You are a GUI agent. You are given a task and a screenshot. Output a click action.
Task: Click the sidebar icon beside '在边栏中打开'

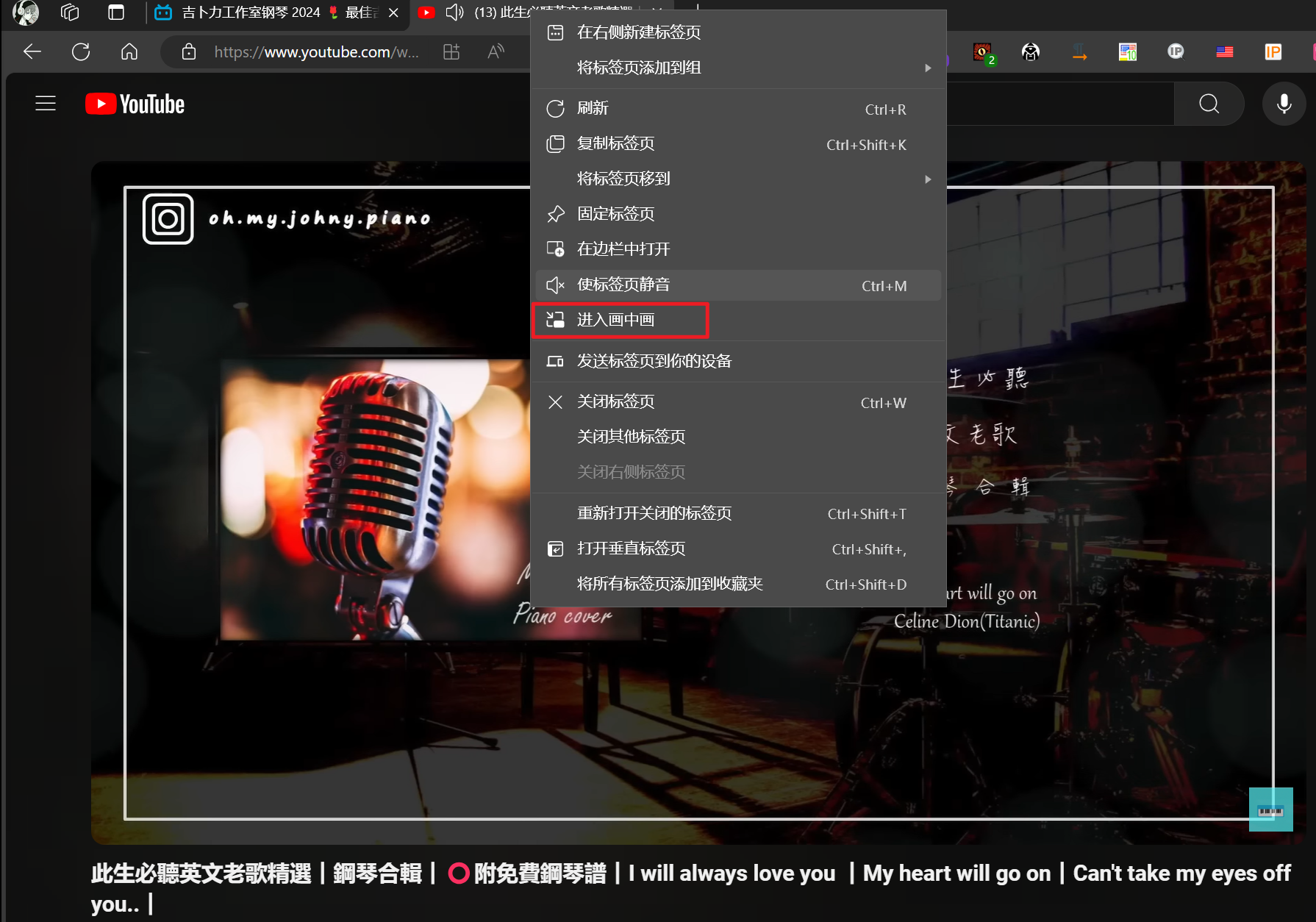pos(556,249)
